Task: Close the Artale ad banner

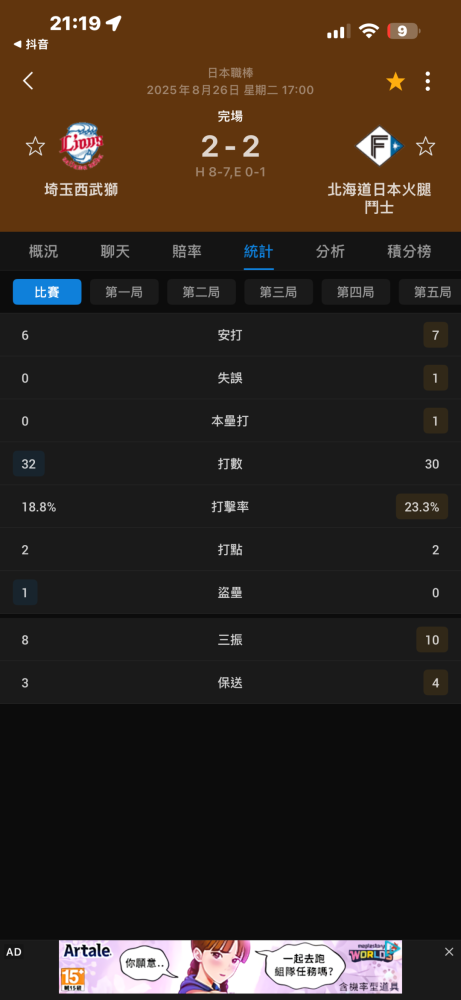Action: click(449, 952)
